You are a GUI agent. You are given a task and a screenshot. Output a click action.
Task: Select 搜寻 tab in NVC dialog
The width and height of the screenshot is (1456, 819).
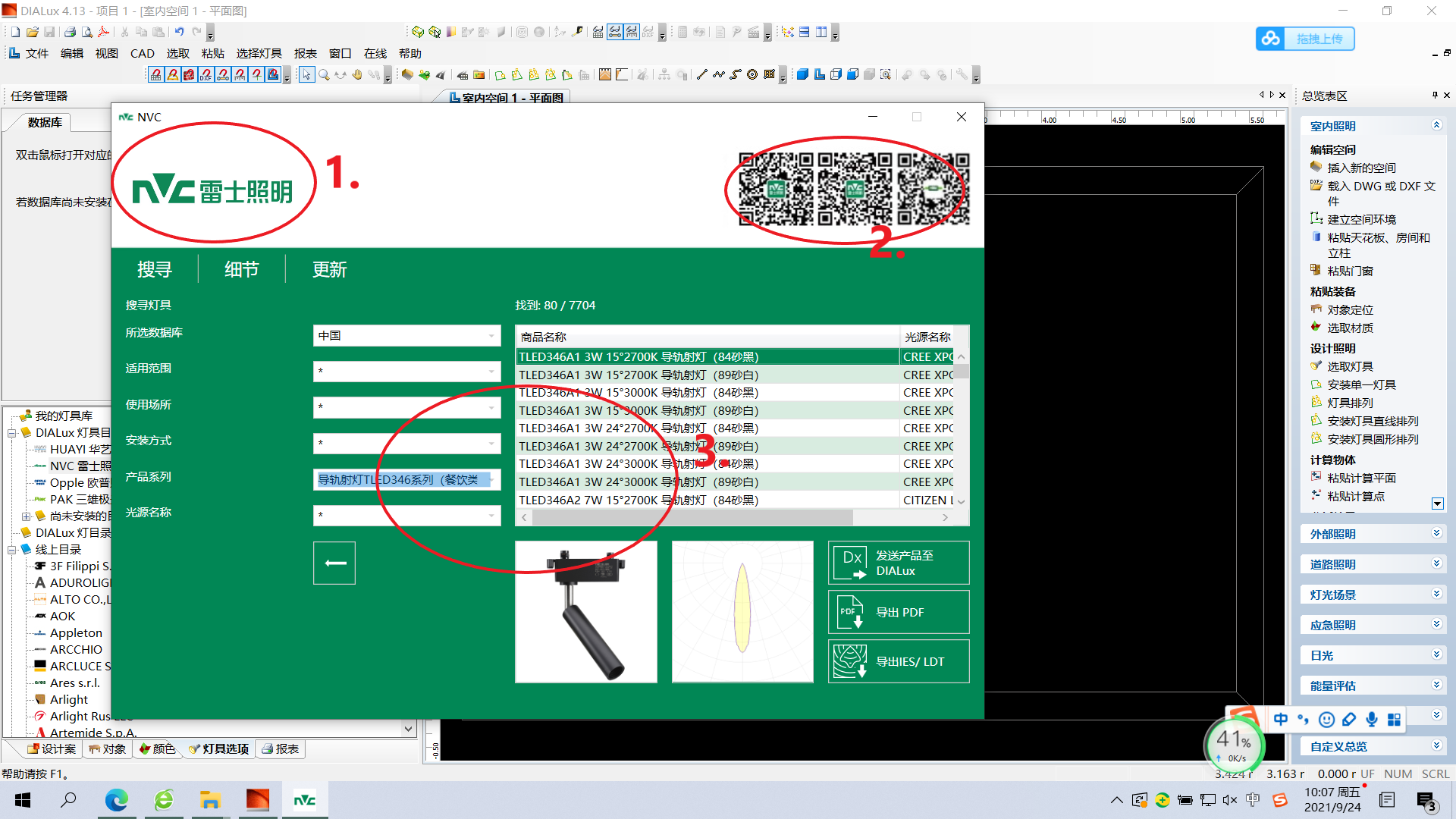tap(154, 269)
